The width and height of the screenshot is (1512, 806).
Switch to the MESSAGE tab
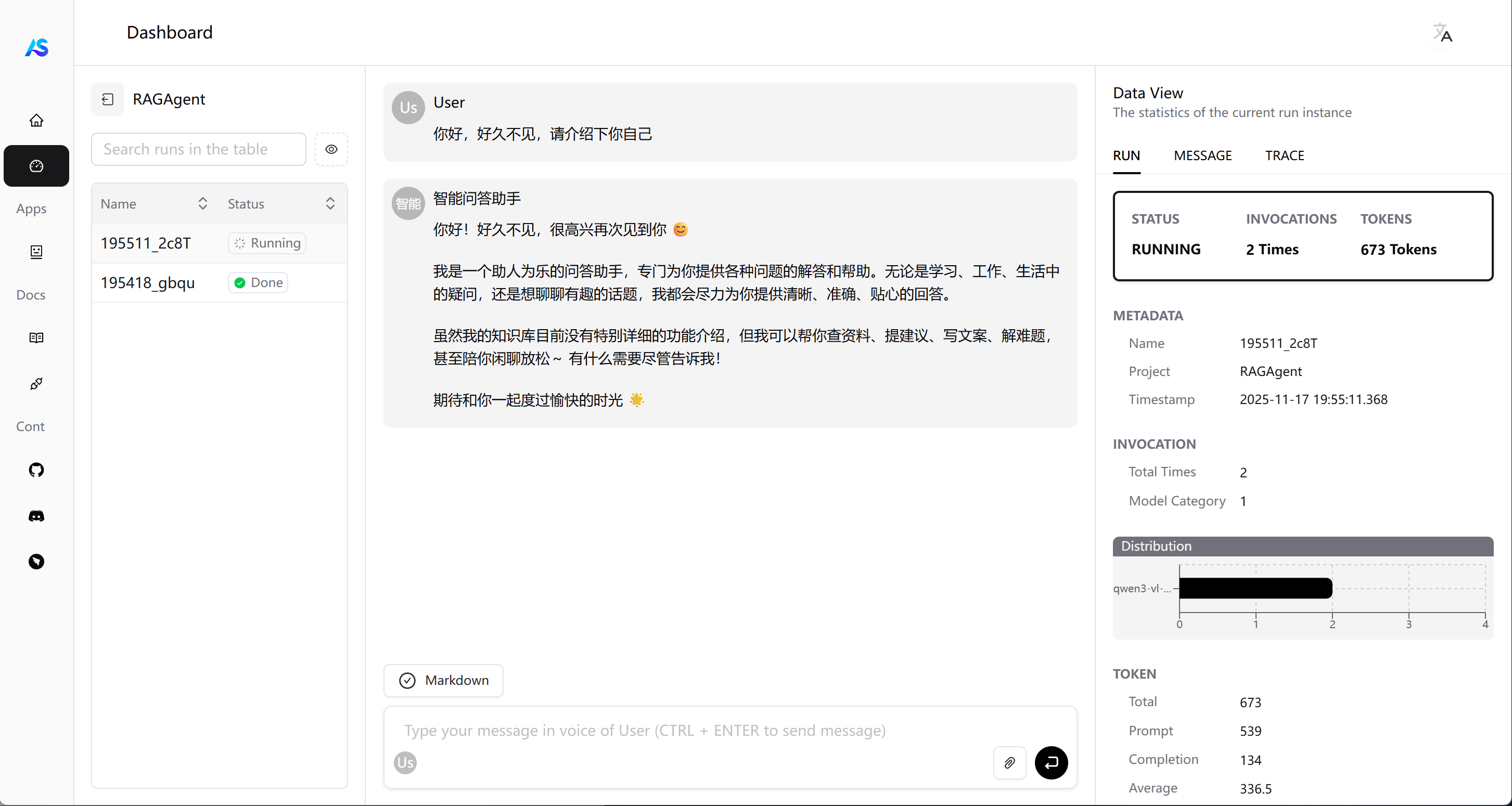[x=1202, y=155]
